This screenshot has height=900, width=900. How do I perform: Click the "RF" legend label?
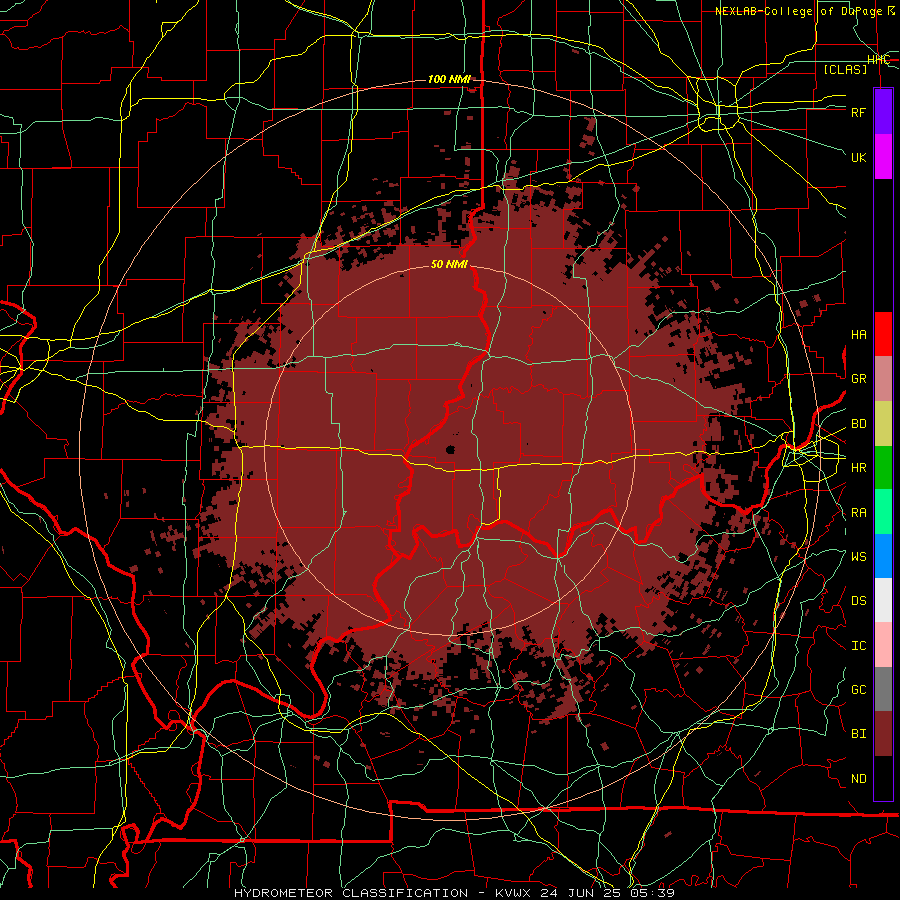point(859,112)
